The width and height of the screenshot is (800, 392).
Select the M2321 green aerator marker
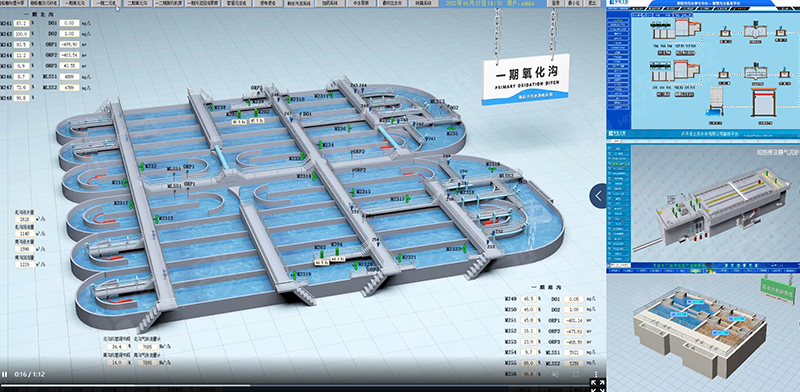tap(398, 258)
